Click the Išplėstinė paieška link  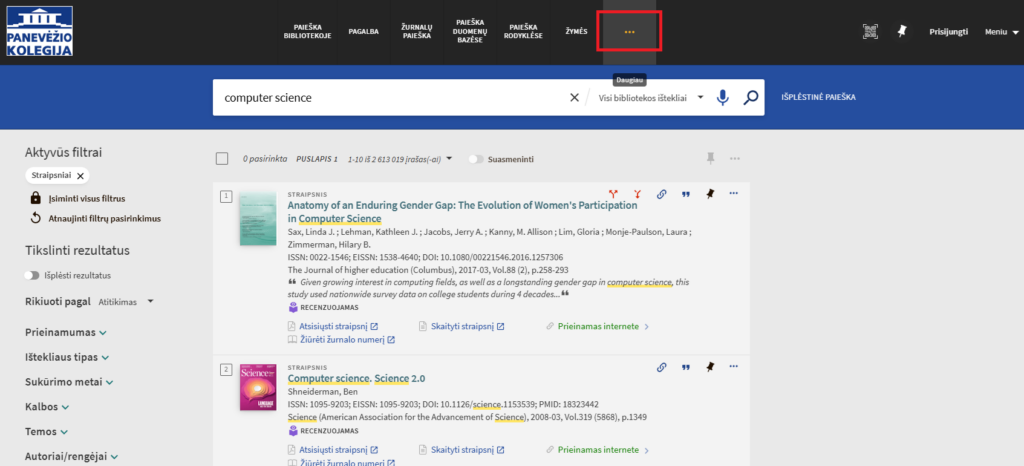coord(818,98)
